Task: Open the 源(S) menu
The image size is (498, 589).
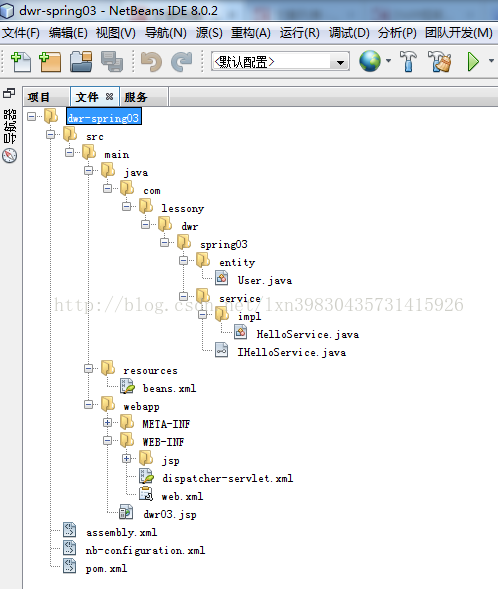Action: (x=209, y=33)
